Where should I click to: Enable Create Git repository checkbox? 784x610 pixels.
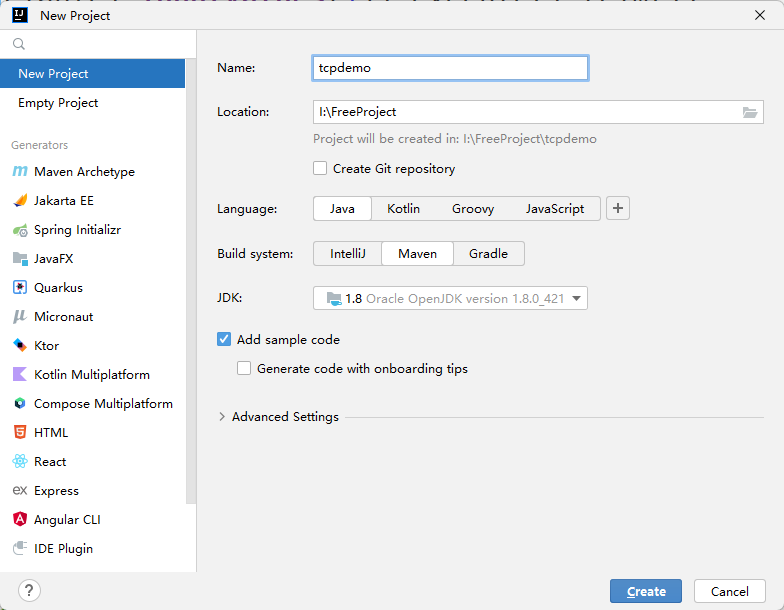click(320, 169)
